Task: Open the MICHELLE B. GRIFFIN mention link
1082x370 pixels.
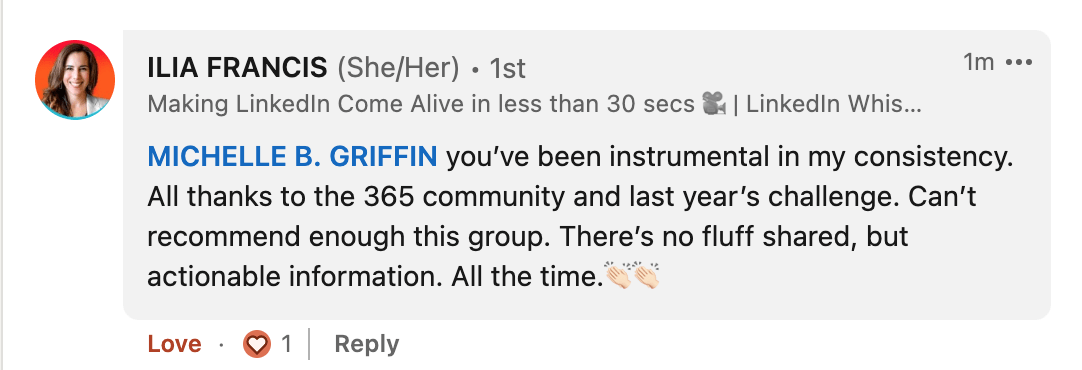Action: tap(293, 157)
